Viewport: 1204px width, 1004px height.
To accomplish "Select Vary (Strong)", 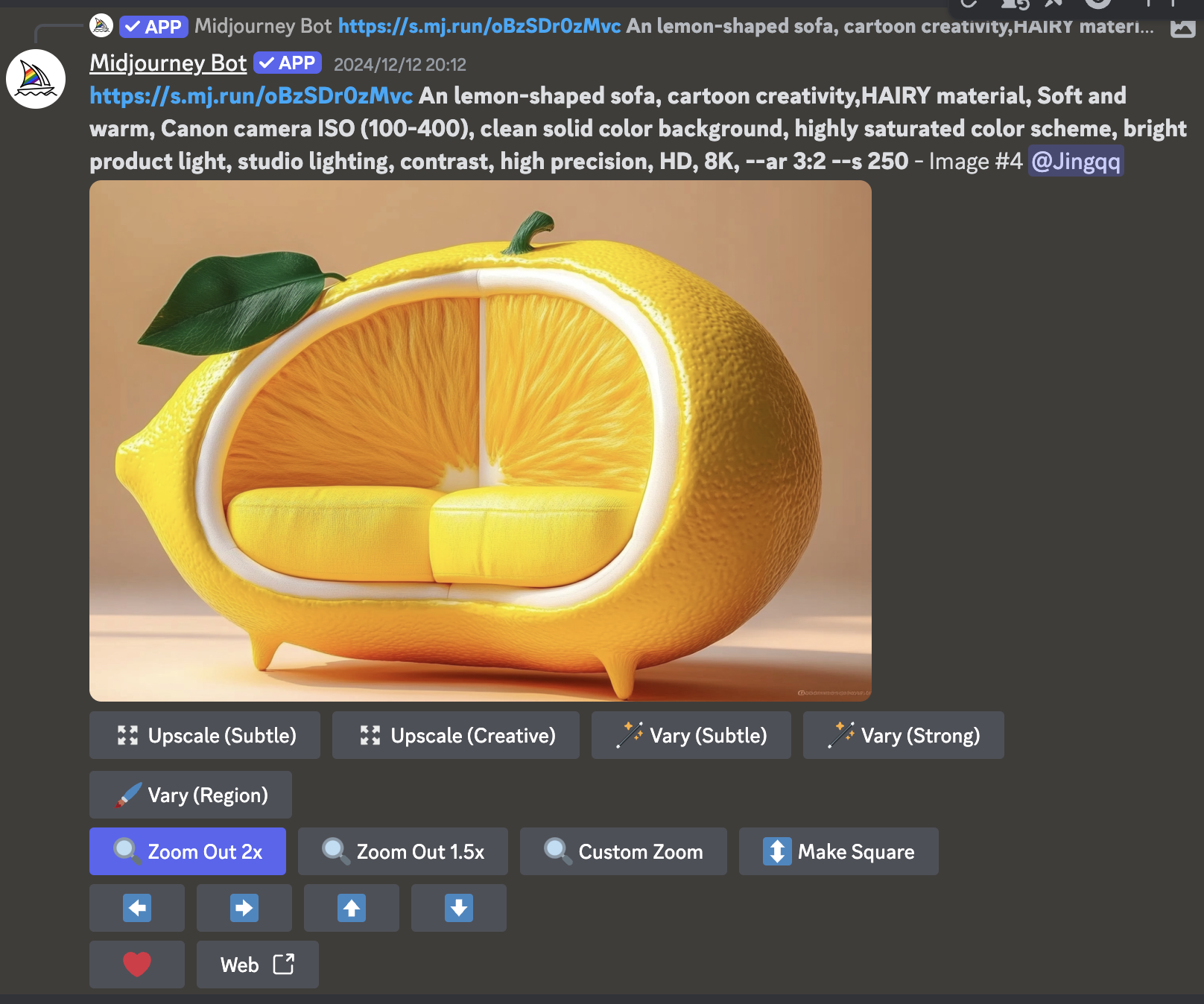I will click(x=904, y=735).
